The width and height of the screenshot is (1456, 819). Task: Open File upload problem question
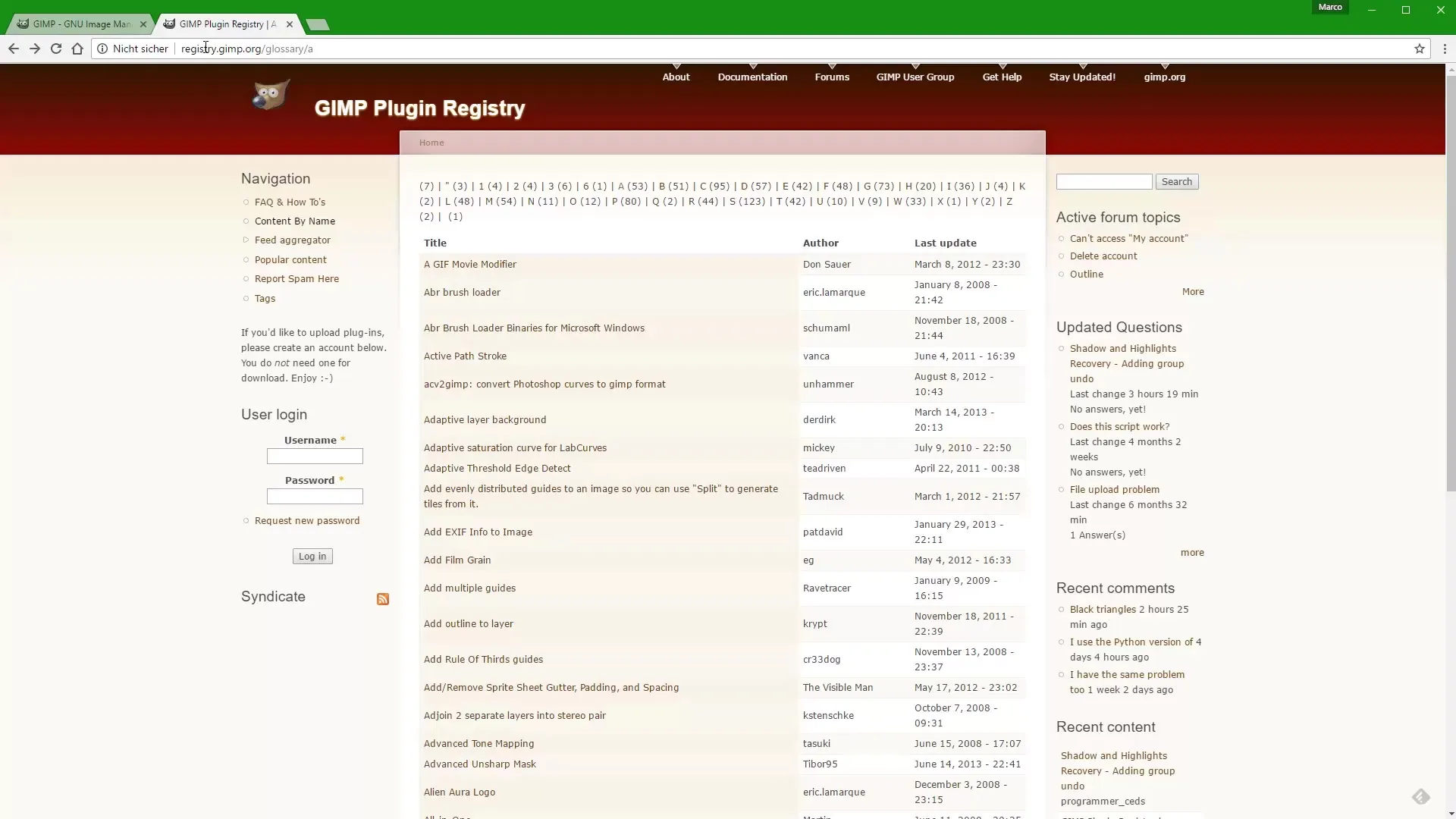1115,490
